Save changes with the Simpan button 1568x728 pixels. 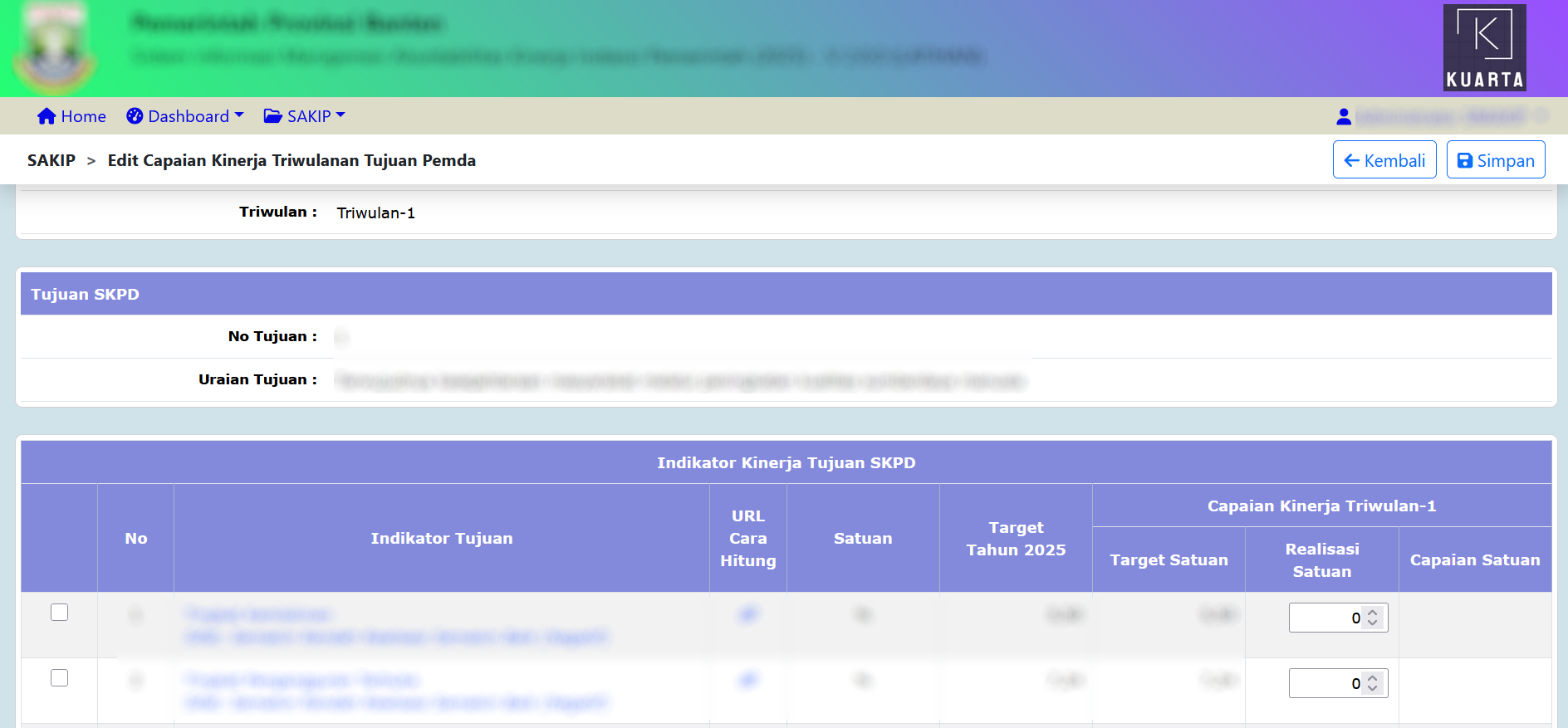coord(1495,160)
